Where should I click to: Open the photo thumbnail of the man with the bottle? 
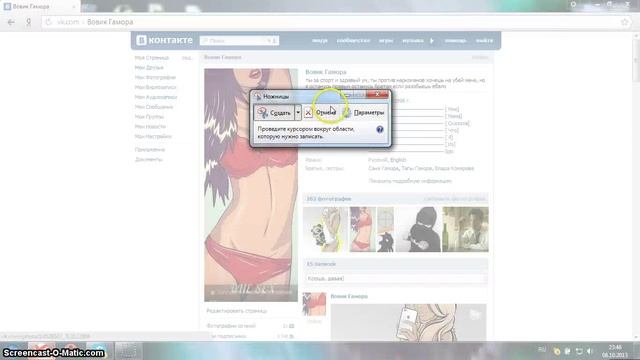coord(465,229)
